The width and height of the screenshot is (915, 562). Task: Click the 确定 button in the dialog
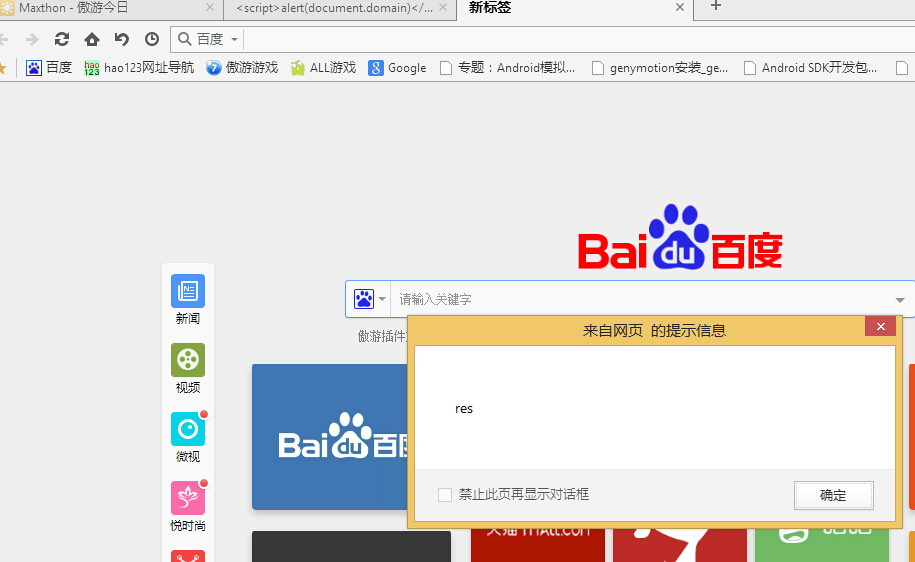(833, 495)
